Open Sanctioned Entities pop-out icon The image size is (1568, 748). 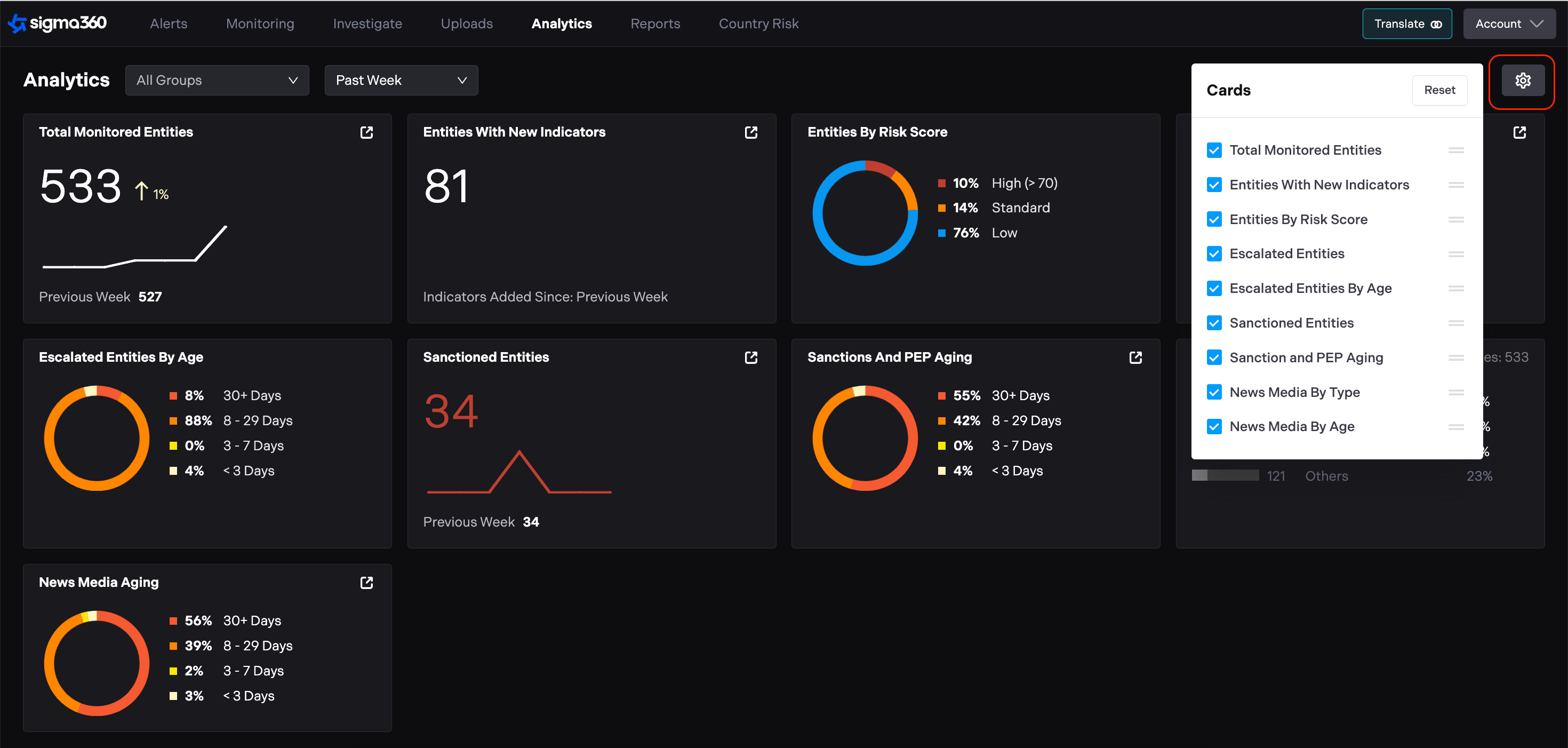(750, 357)
